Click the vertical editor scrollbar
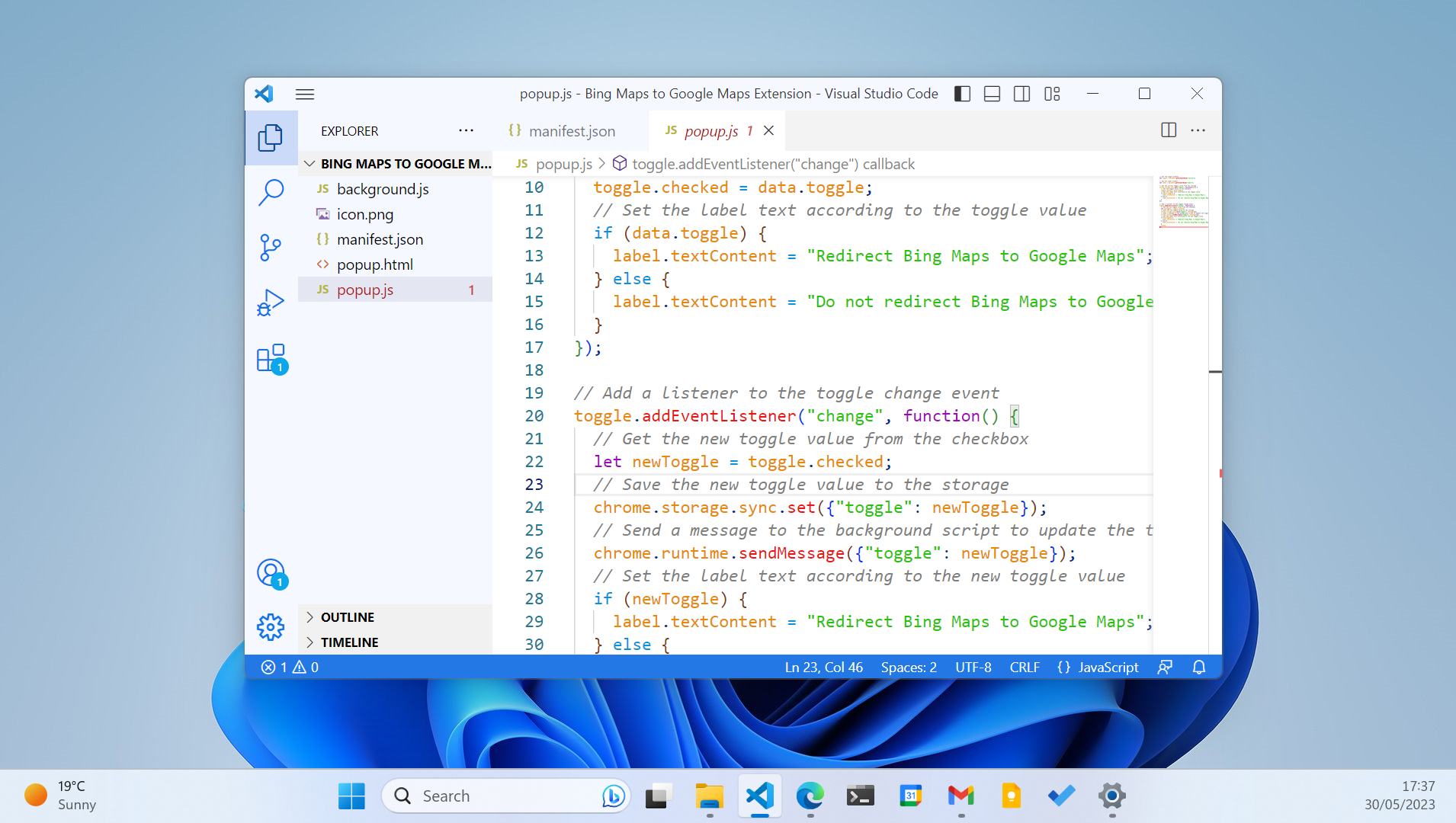1456x823 pixels. click(1215, 415)
